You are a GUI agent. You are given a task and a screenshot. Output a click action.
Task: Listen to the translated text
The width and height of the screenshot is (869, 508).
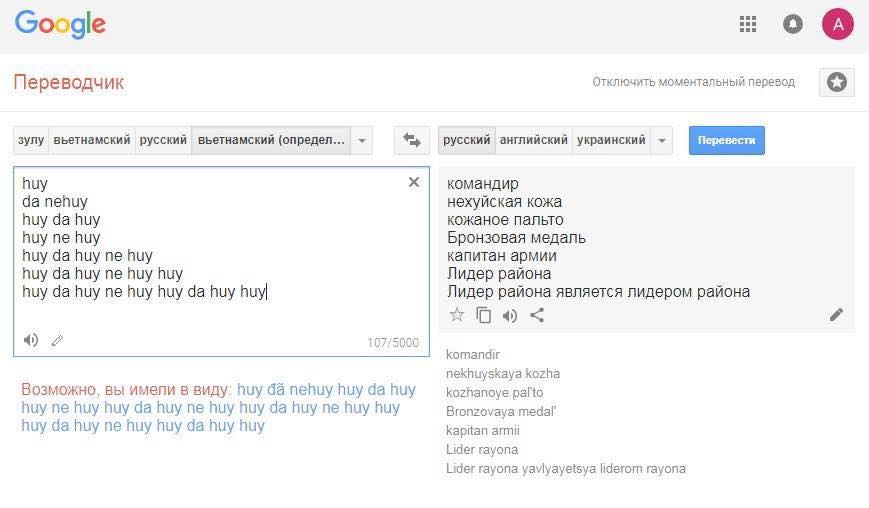[510, 316]
